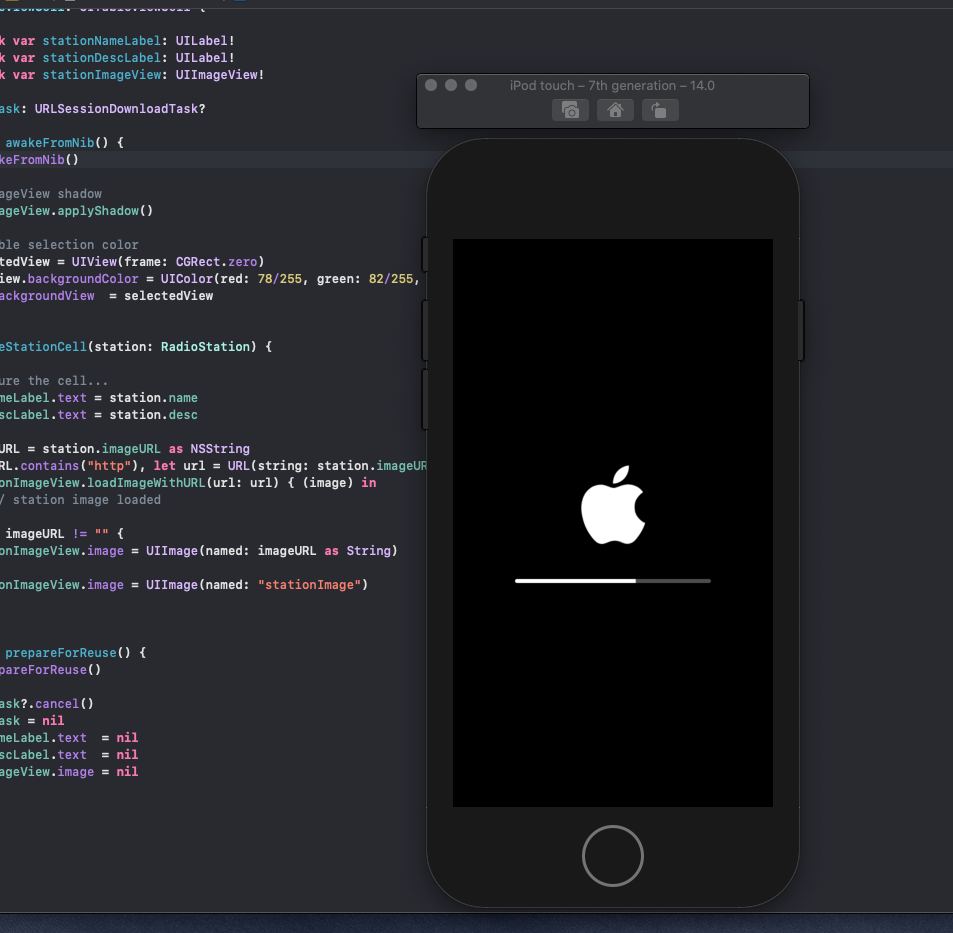
Task: Click '78/255' red value in UIColor
Action: pos(280,279)
